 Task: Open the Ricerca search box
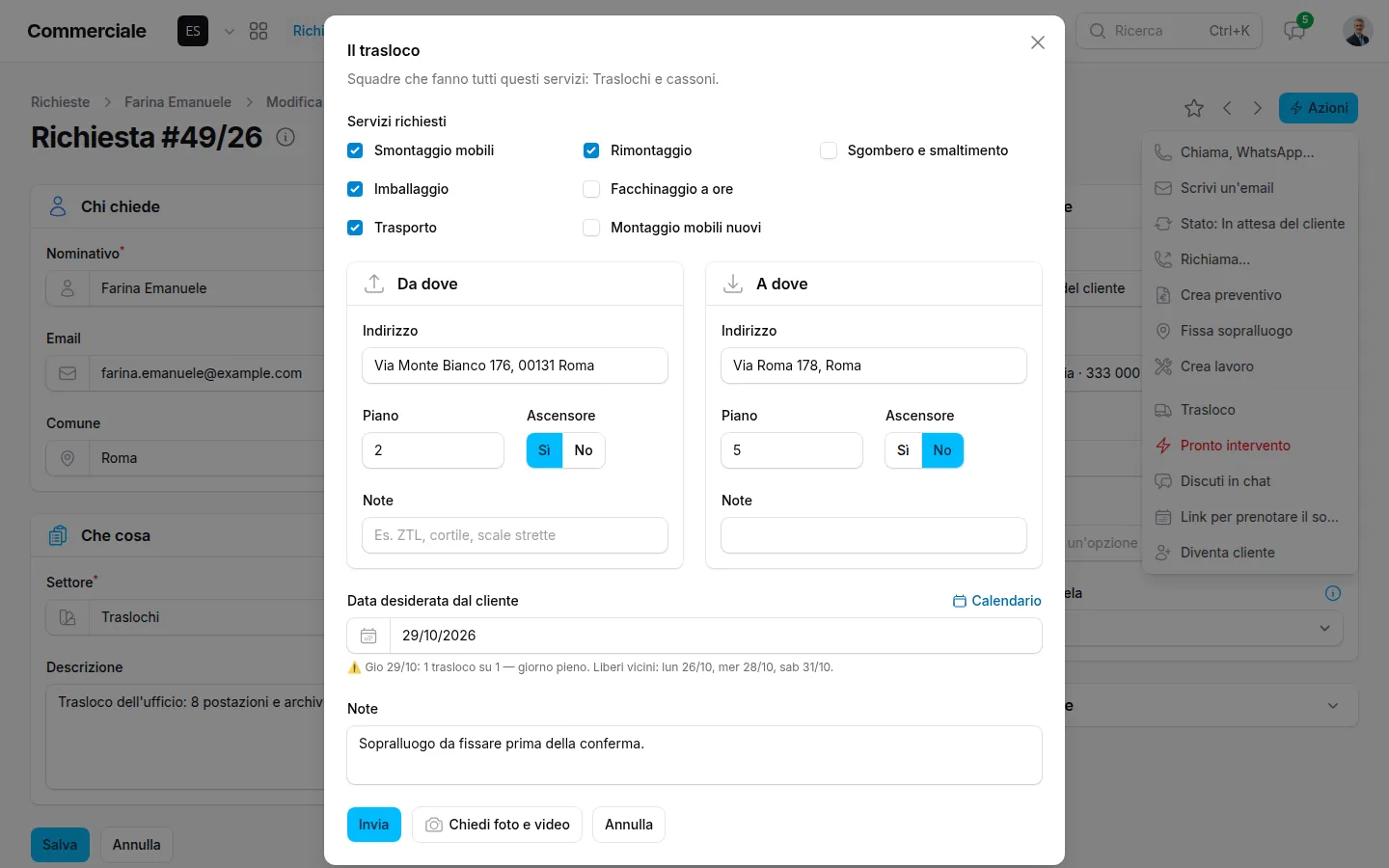(1169, 31)
